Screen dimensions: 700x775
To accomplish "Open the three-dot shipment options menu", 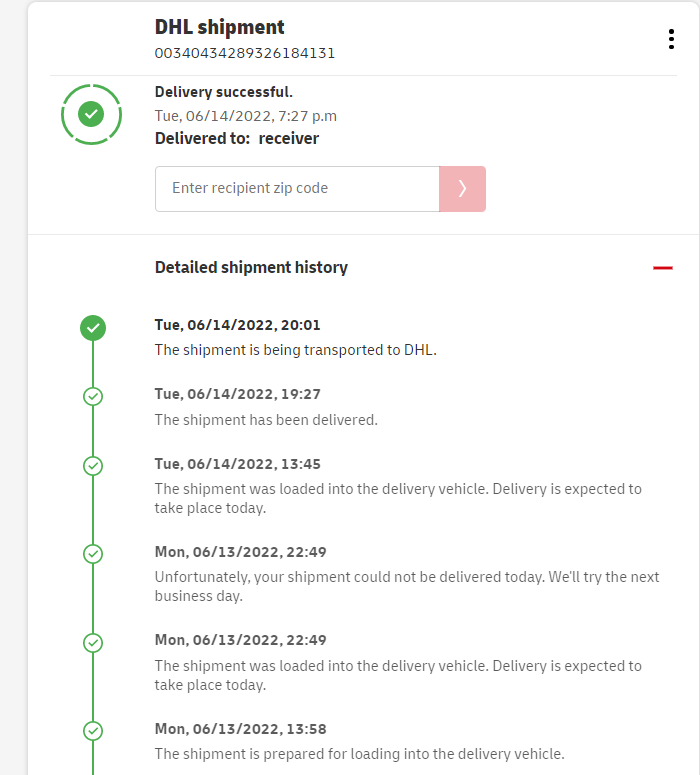I will (670, 39).
